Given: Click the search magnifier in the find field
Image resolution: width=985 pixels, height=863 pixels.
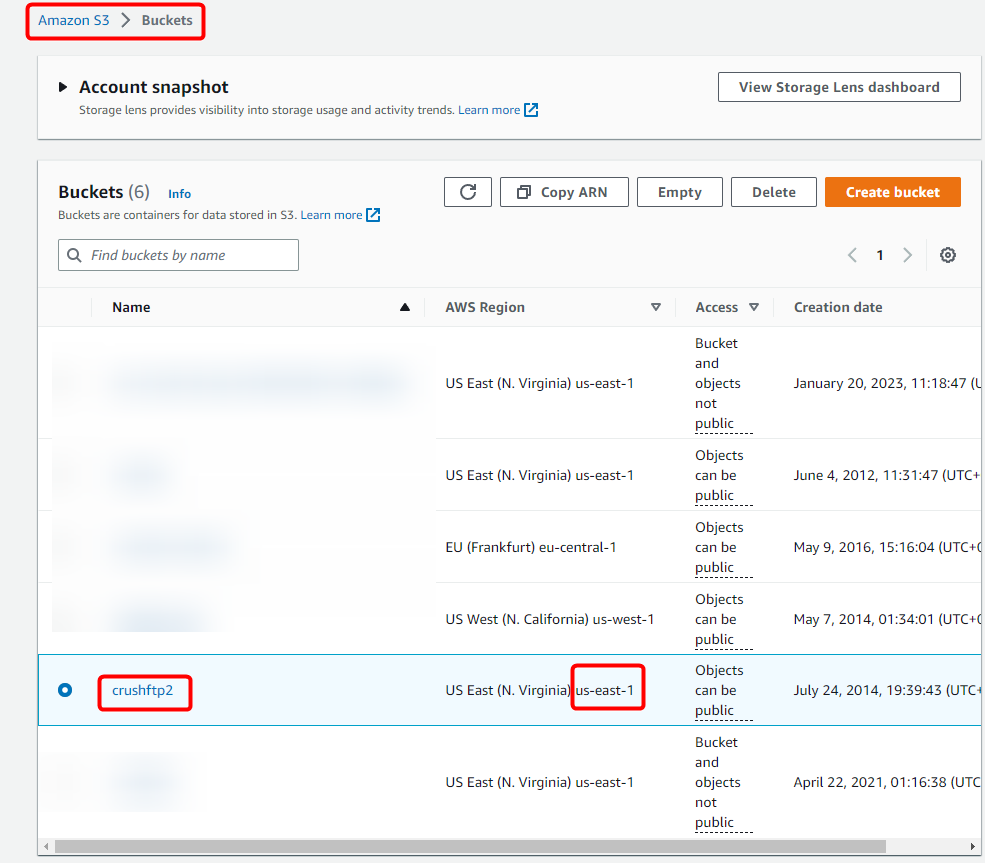Looking at the screenshot, I should pyautogui.click(x=73, y=255).
